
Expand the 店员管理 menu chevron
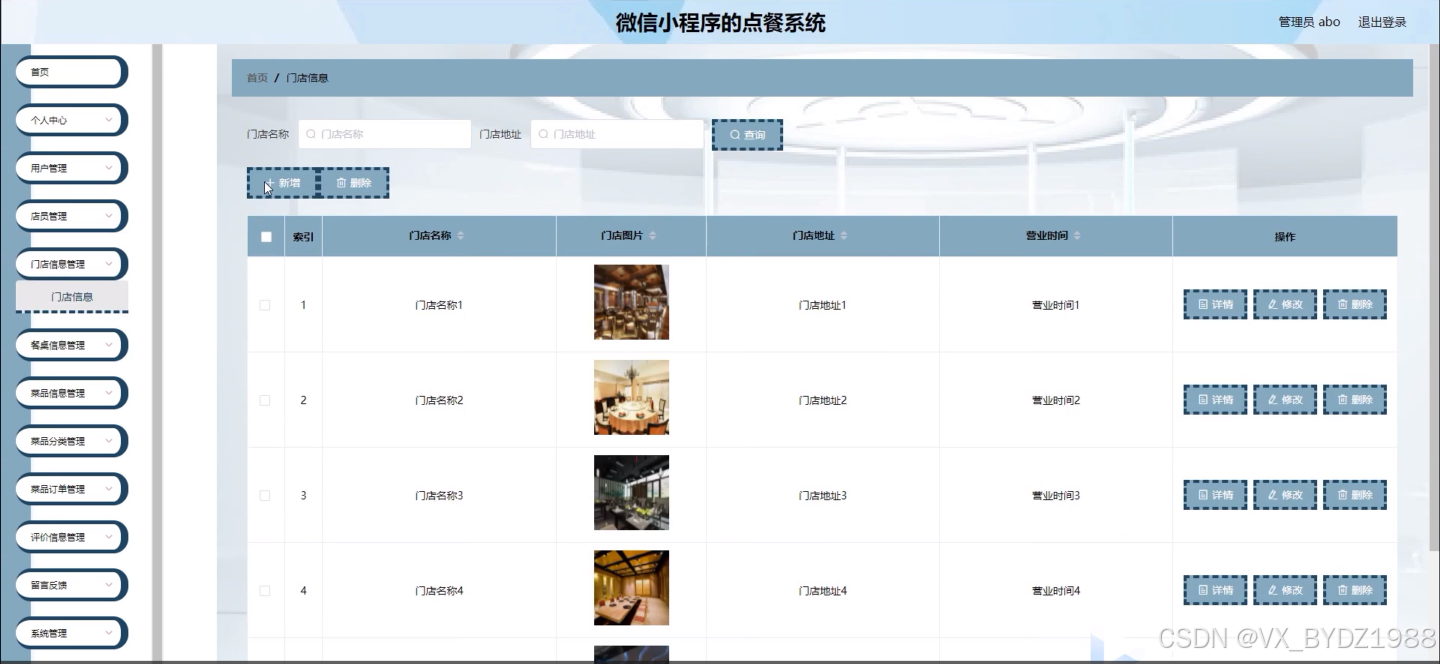tap(109, 215)
